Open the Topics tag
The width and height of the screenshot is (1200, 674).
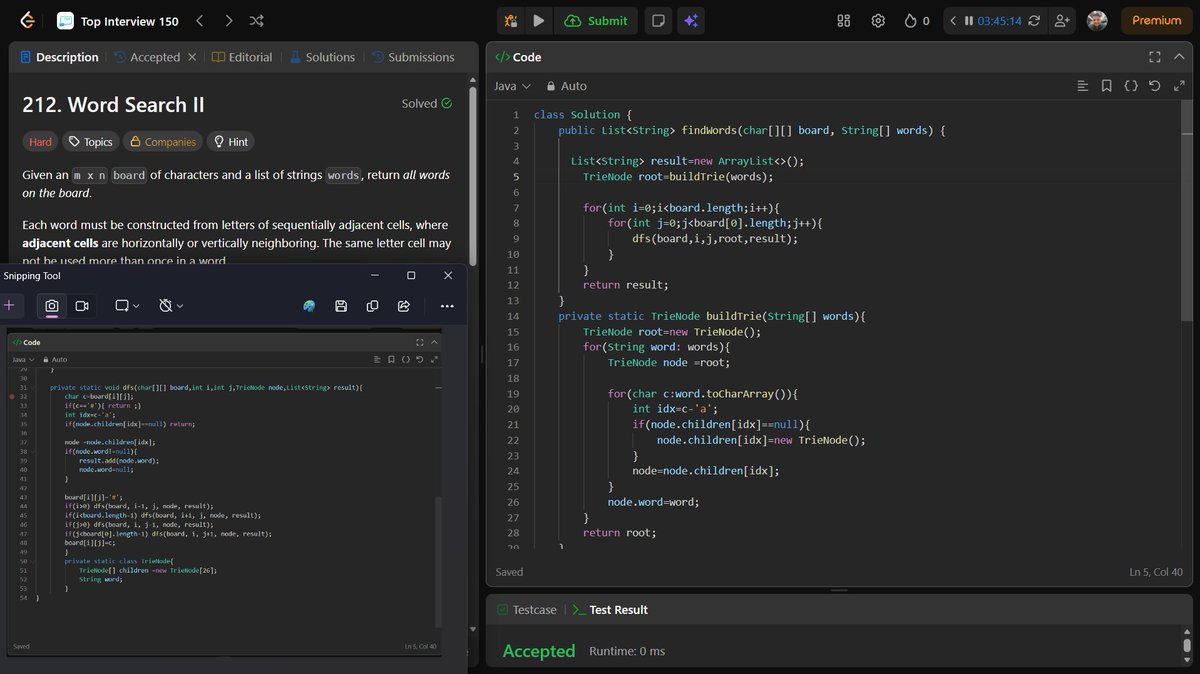[x=90, y=142]
